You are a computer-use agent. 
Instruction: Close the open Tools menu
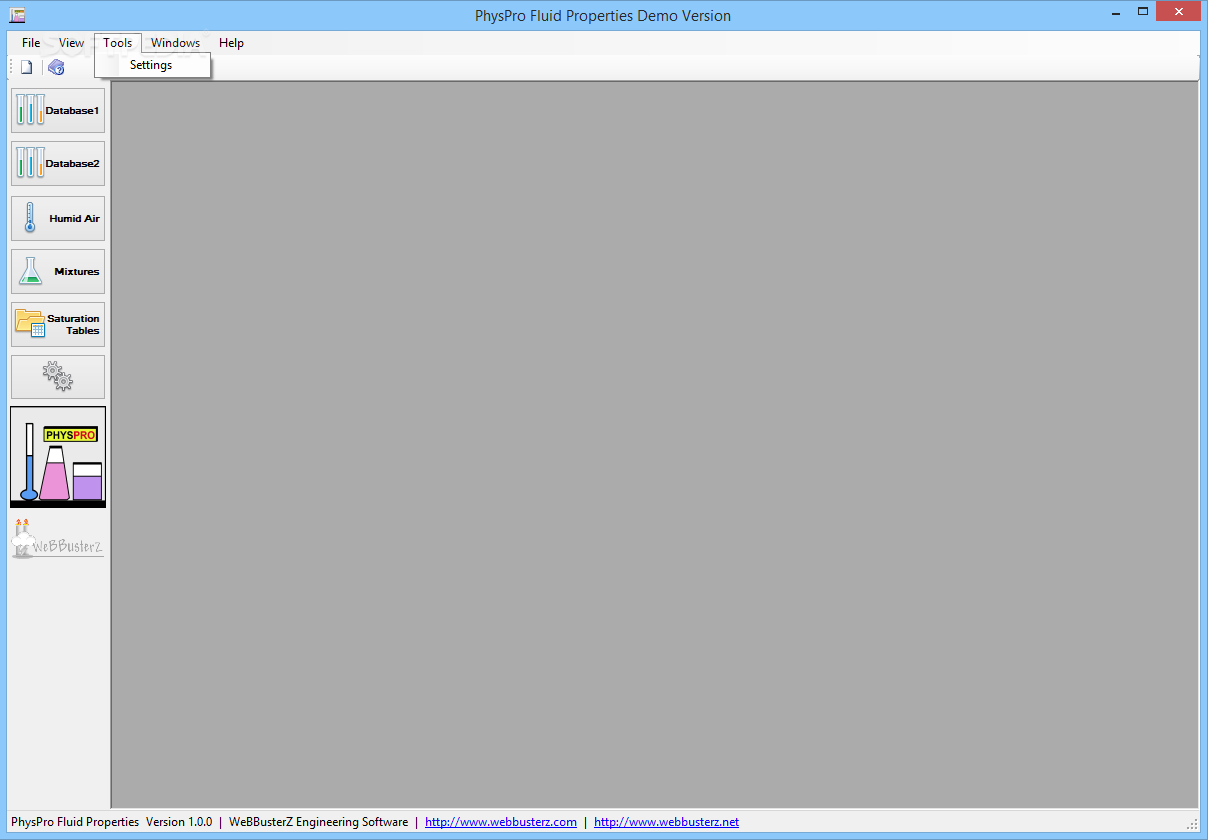point(118,43)
